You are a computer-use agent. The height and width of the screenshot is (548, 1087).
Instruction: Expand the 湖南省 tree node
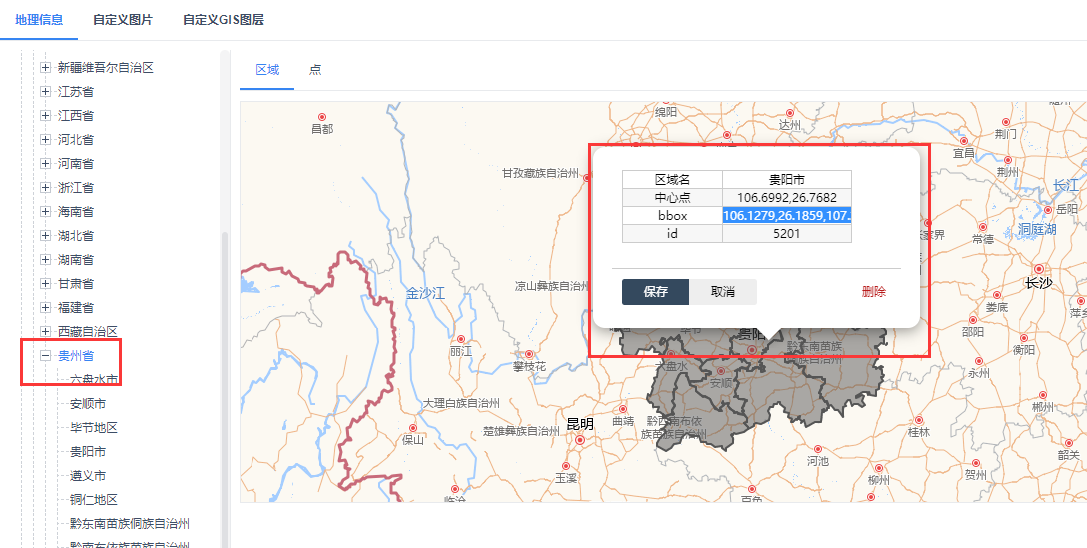46,259
